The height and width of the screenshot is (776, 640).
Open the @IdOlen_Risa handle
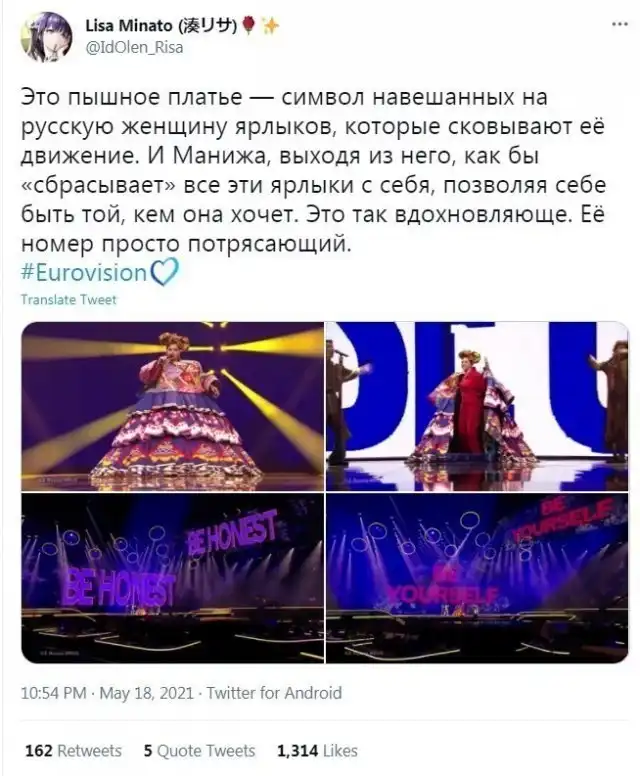134,48
